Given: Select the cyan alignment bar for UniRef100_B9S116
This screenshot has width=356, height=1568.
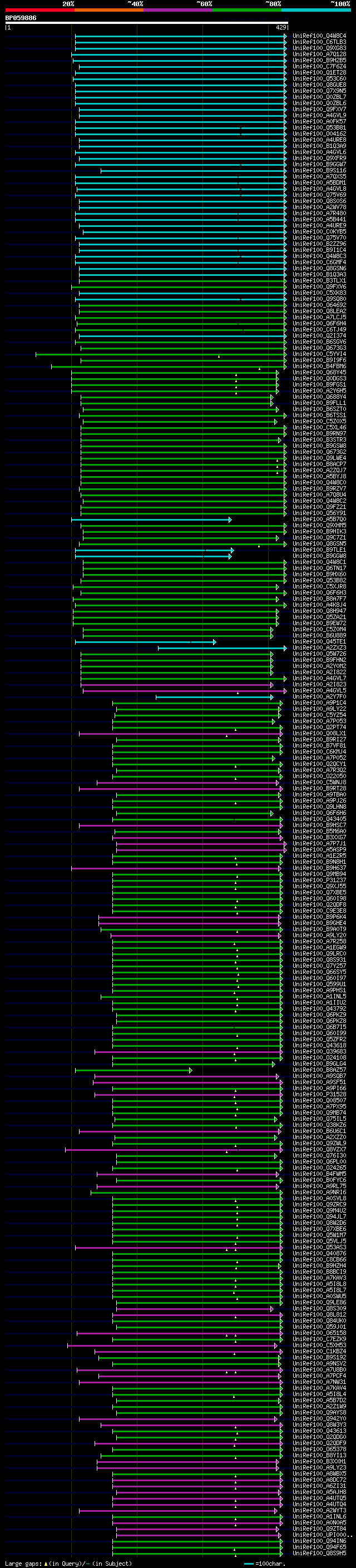Looking at the screenshot, I should pos(194,170).
